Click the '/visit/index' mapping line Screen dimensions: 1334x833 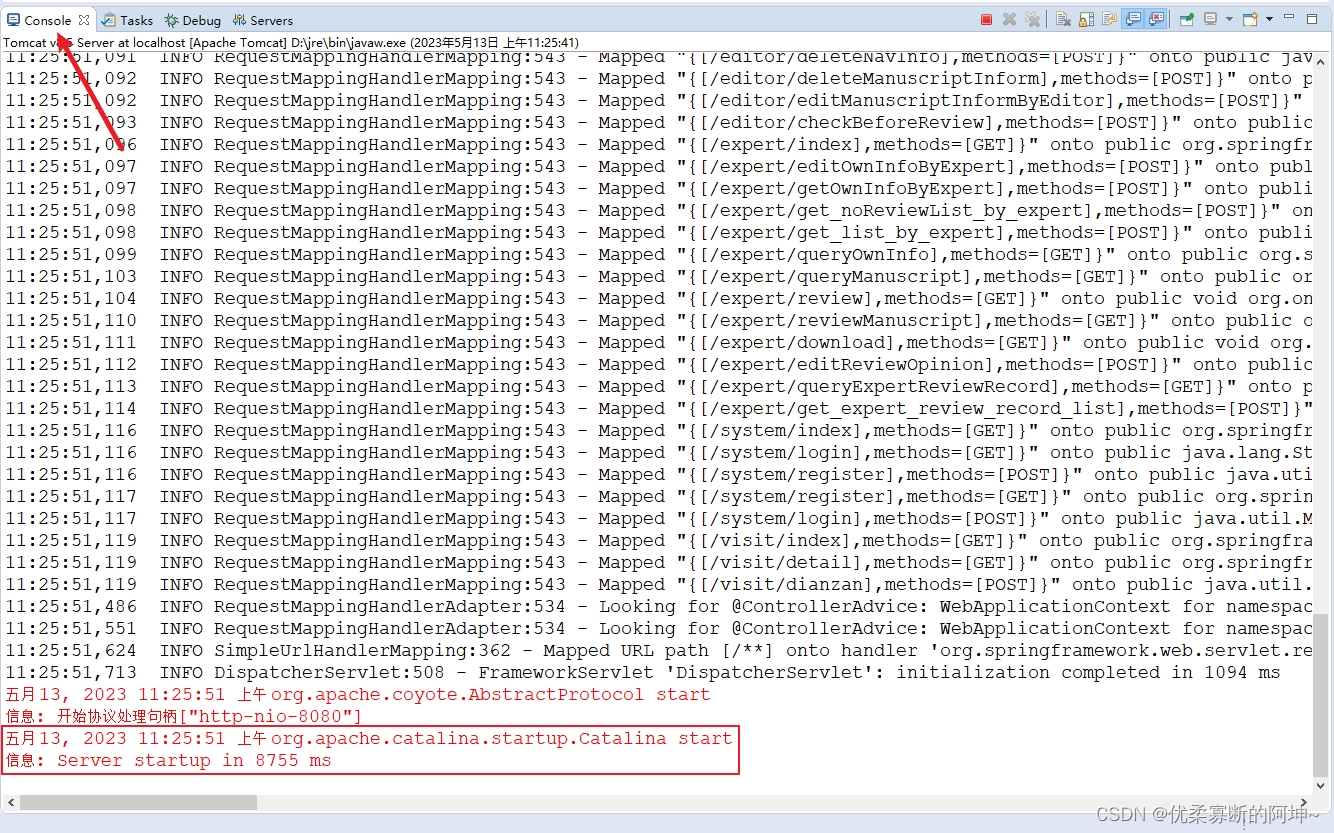[x=658, y=540]
